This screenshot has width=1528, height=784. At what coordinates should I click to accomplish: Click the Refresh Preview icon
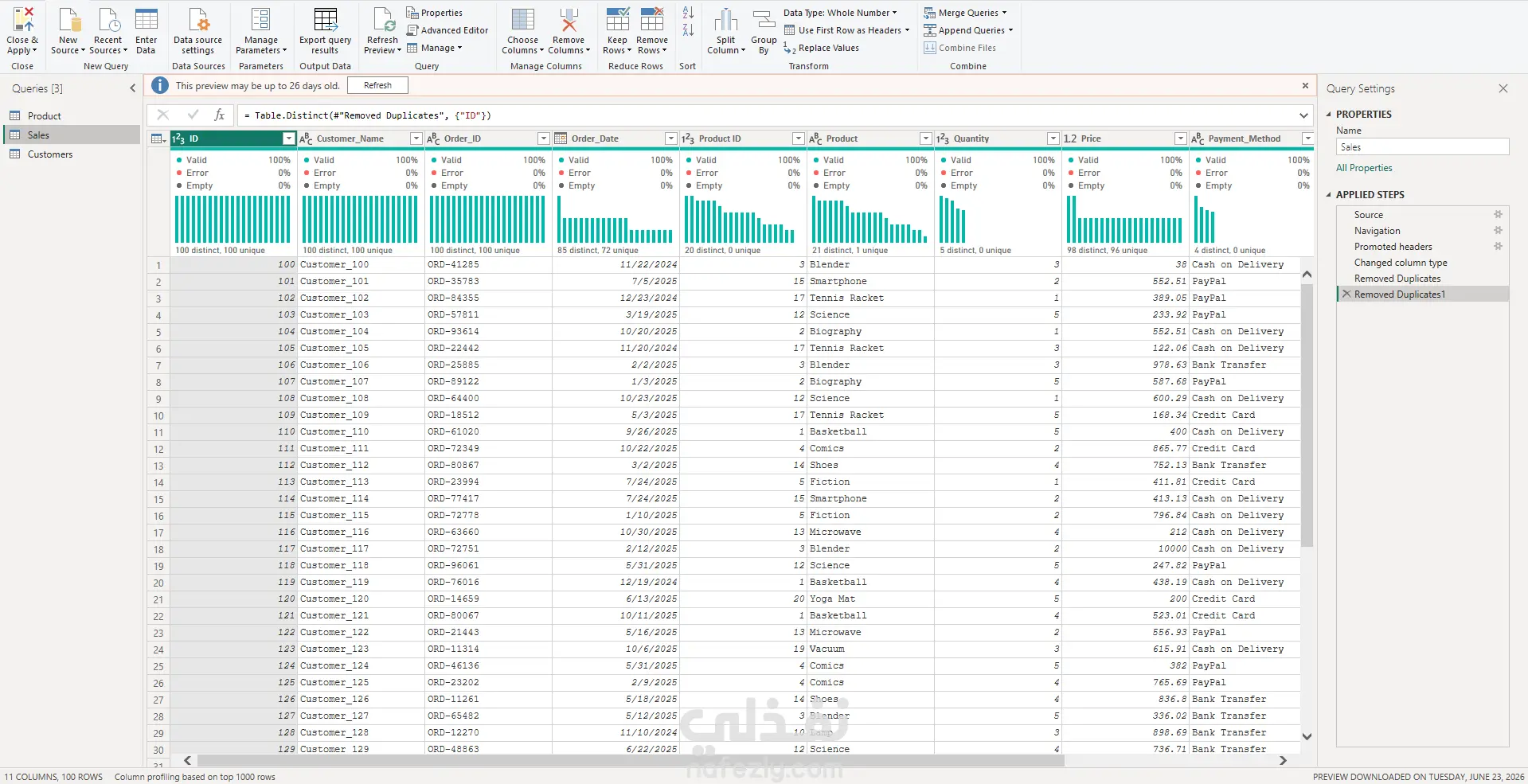[383, 19]
